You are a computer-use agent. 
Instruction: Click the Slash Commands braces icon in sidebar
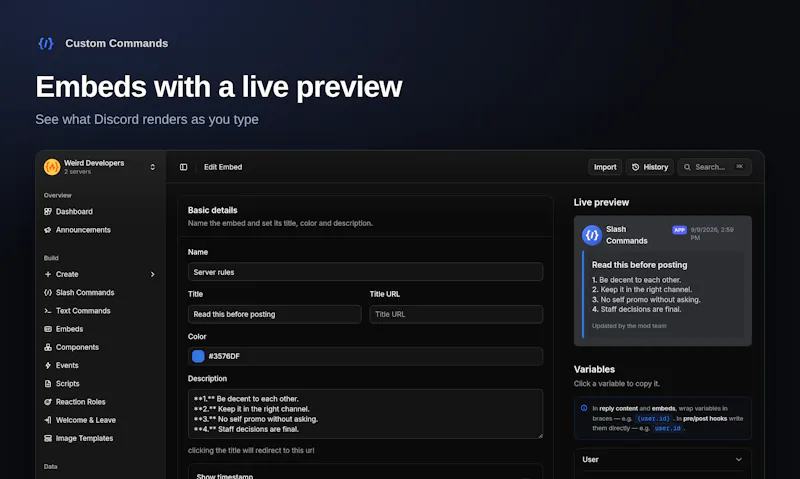[x=48, y=292]
